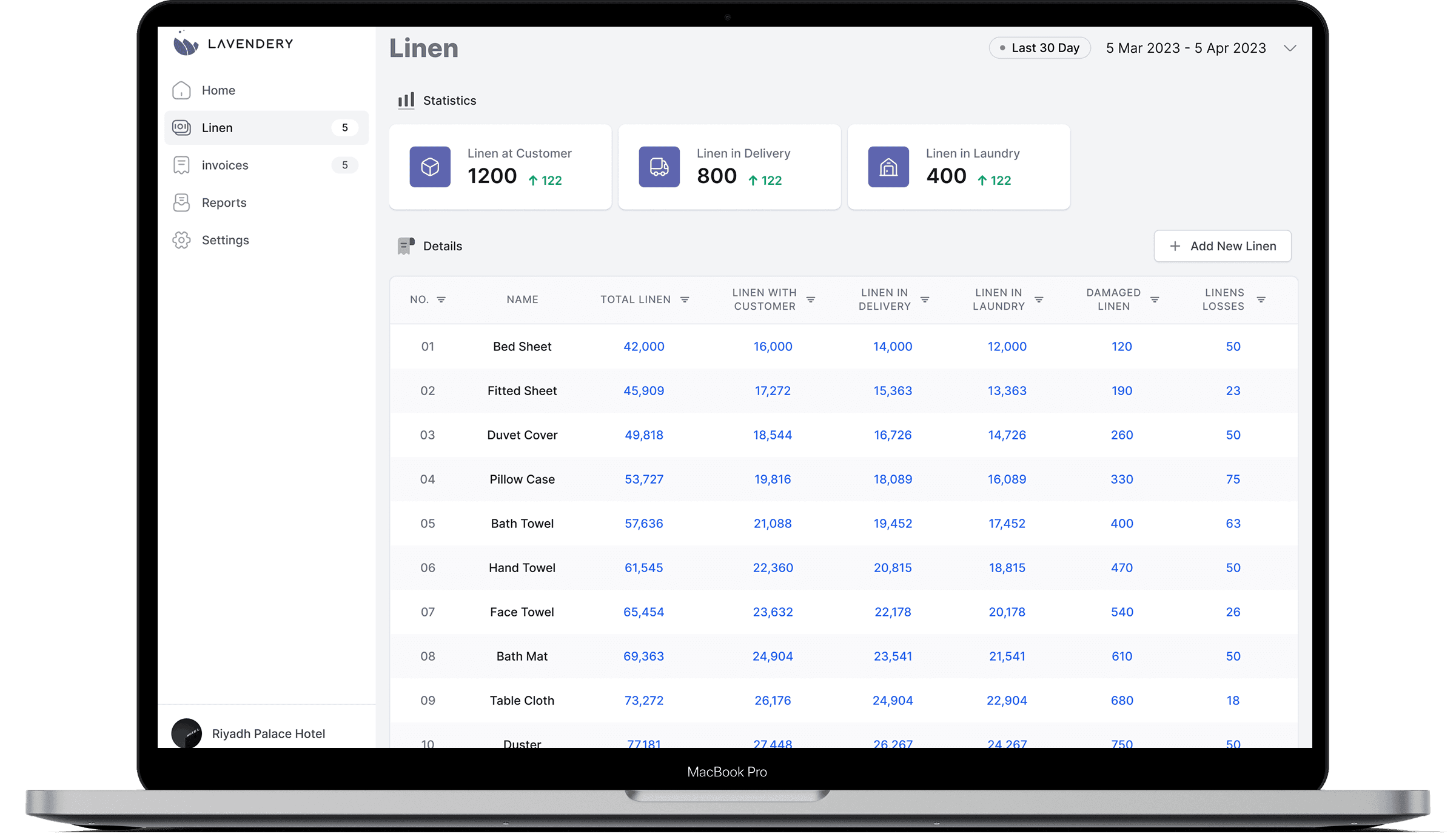1456x834 pixels.
Task: Select the Pillow Case table row
Action: tap(522, 479)
